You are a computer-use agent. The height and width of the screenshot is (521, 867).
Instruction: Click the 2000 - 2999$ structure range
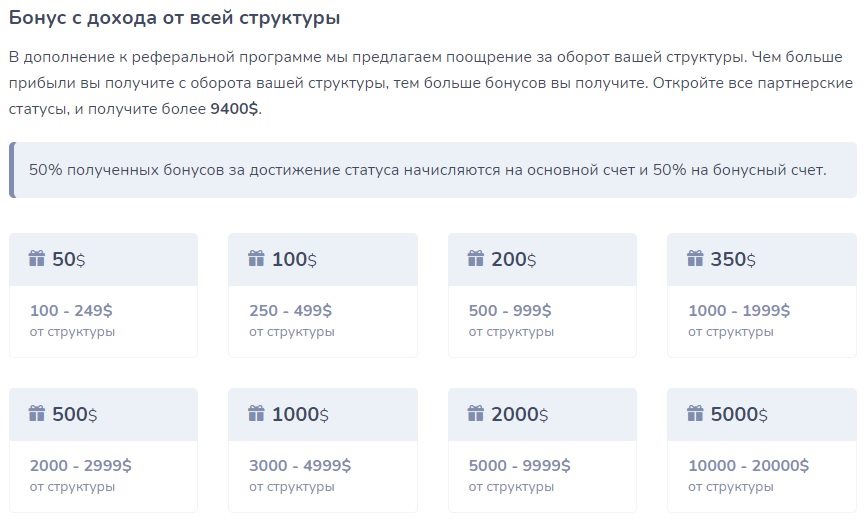[81, 465]
